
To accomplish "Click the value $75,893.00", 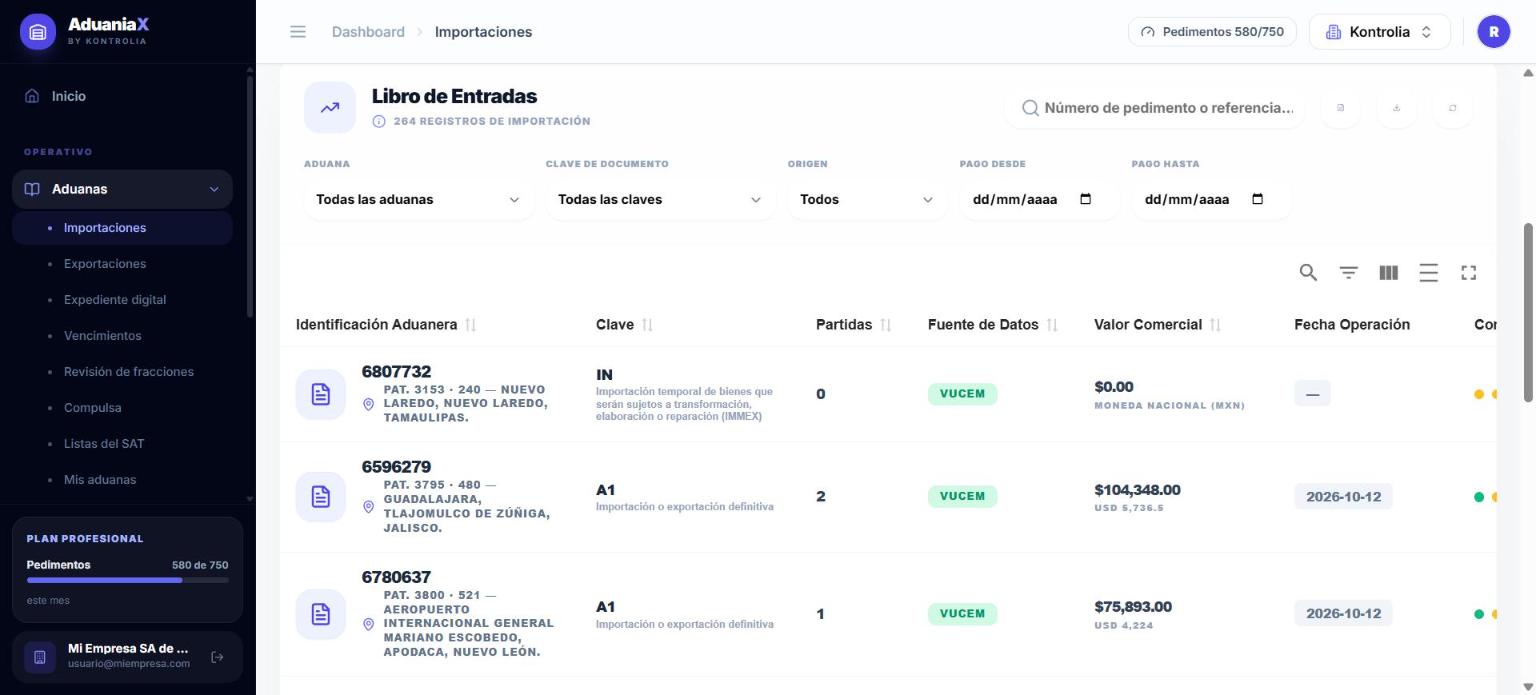I will [x=1133, y=607].
